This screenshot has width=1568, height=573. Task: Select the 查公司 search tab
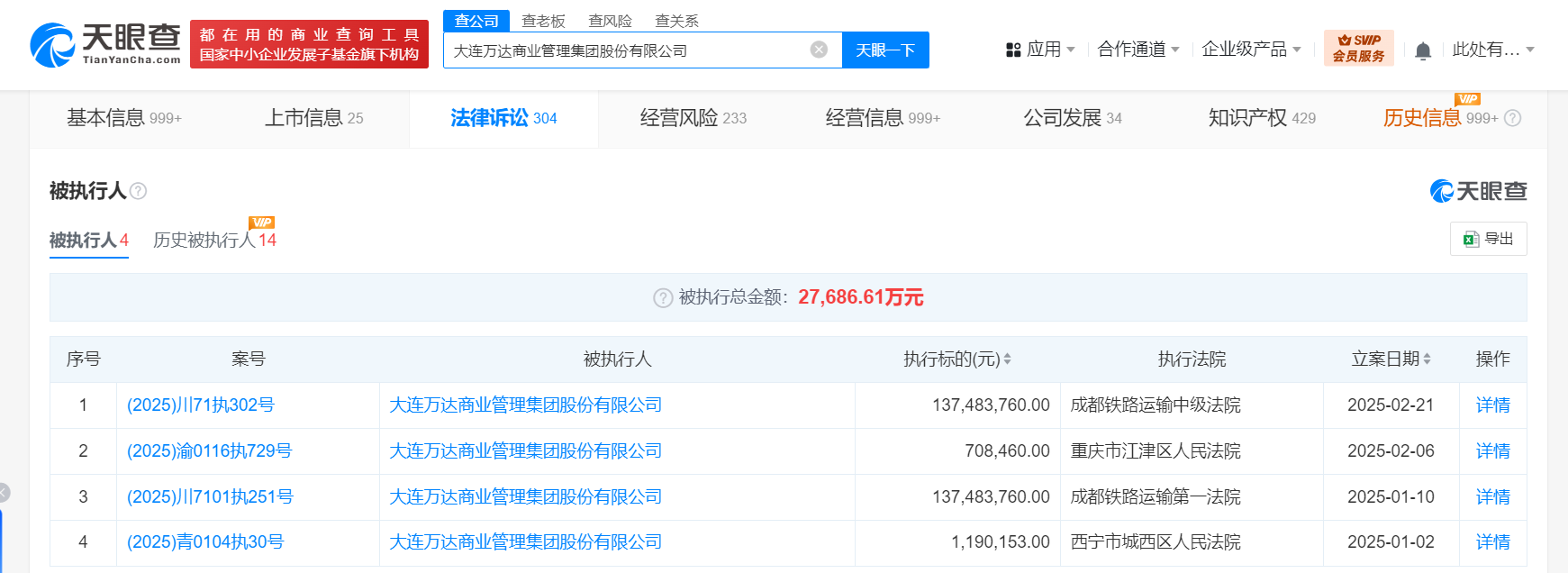pyautogui.click(x=476, y=21)
